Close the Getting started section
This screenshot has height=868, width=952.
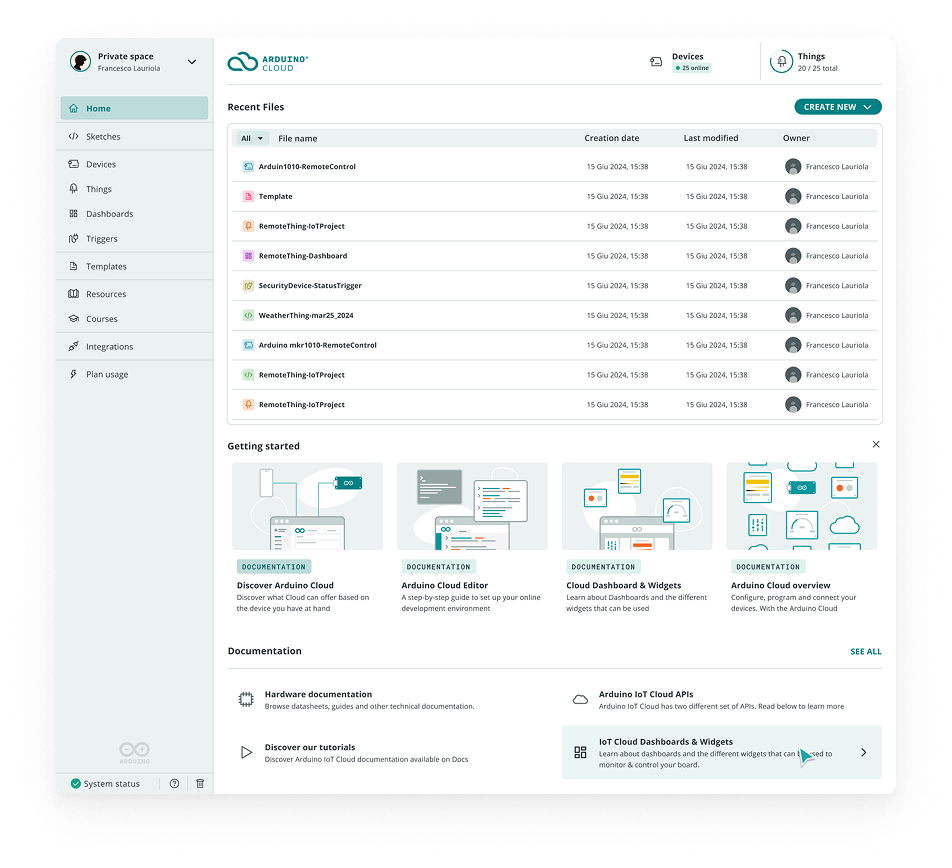click(x=876, y=444)
